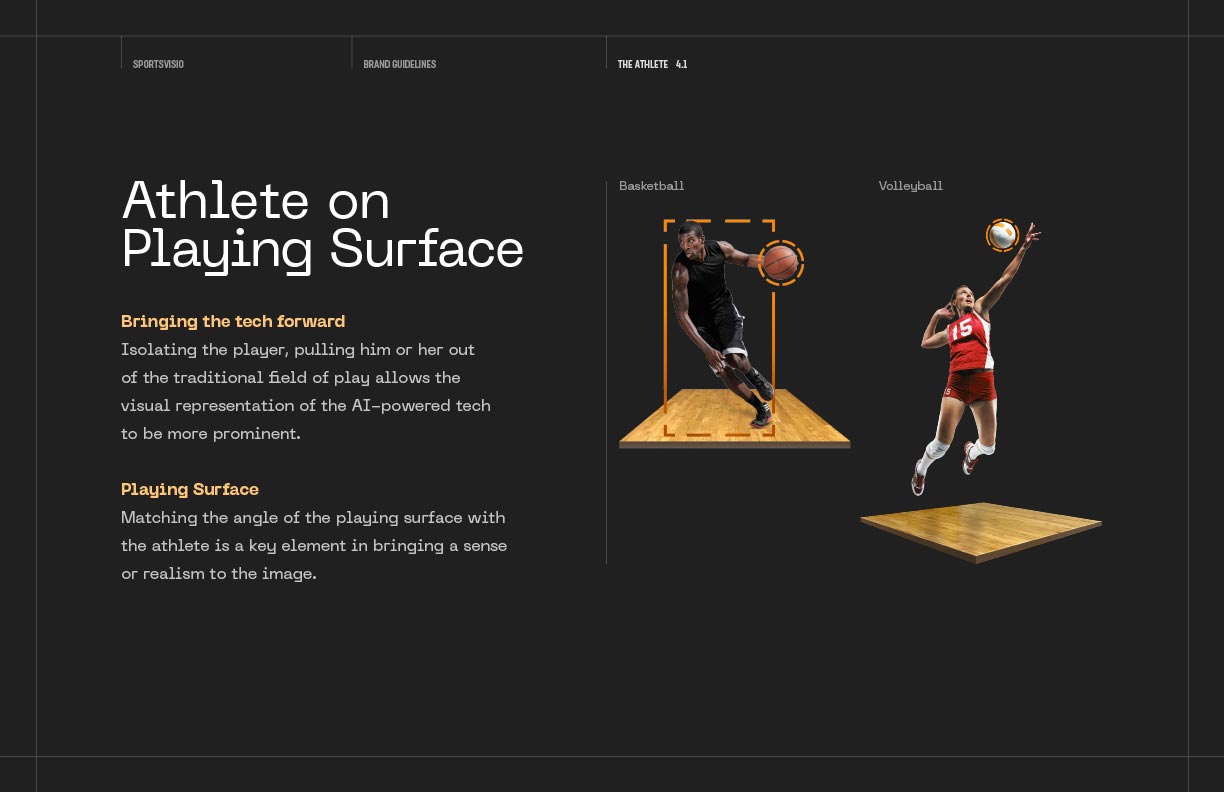Viewport: 1224px width, 792px height.
Task: Click the paragraph starting 'Matching the angle'
Action: (x=313, y=546)
